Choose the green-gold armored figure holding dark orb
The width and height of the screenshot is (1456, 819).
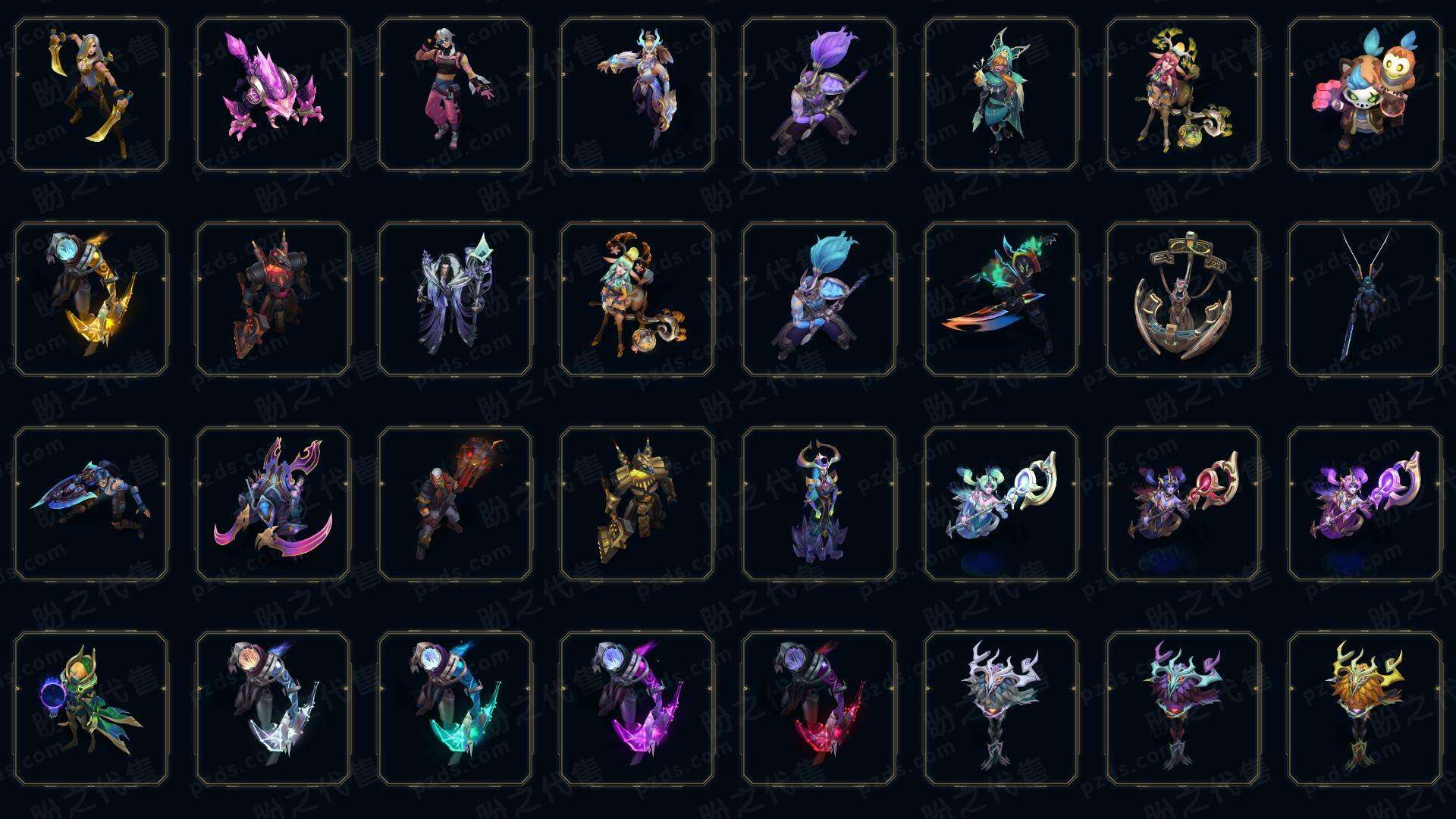[x=91, y=708]
